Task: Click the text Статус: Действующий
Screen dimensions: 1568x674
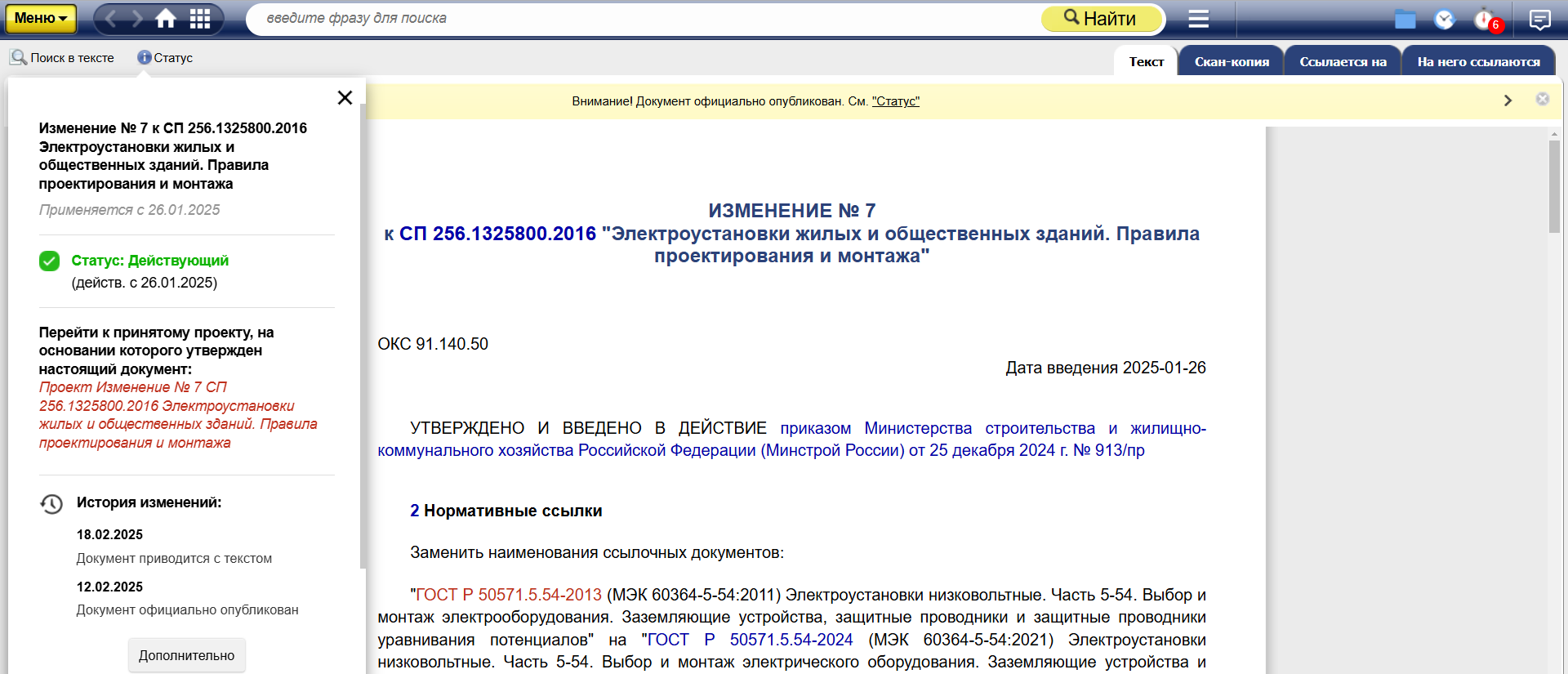Action: coord(149,261)
